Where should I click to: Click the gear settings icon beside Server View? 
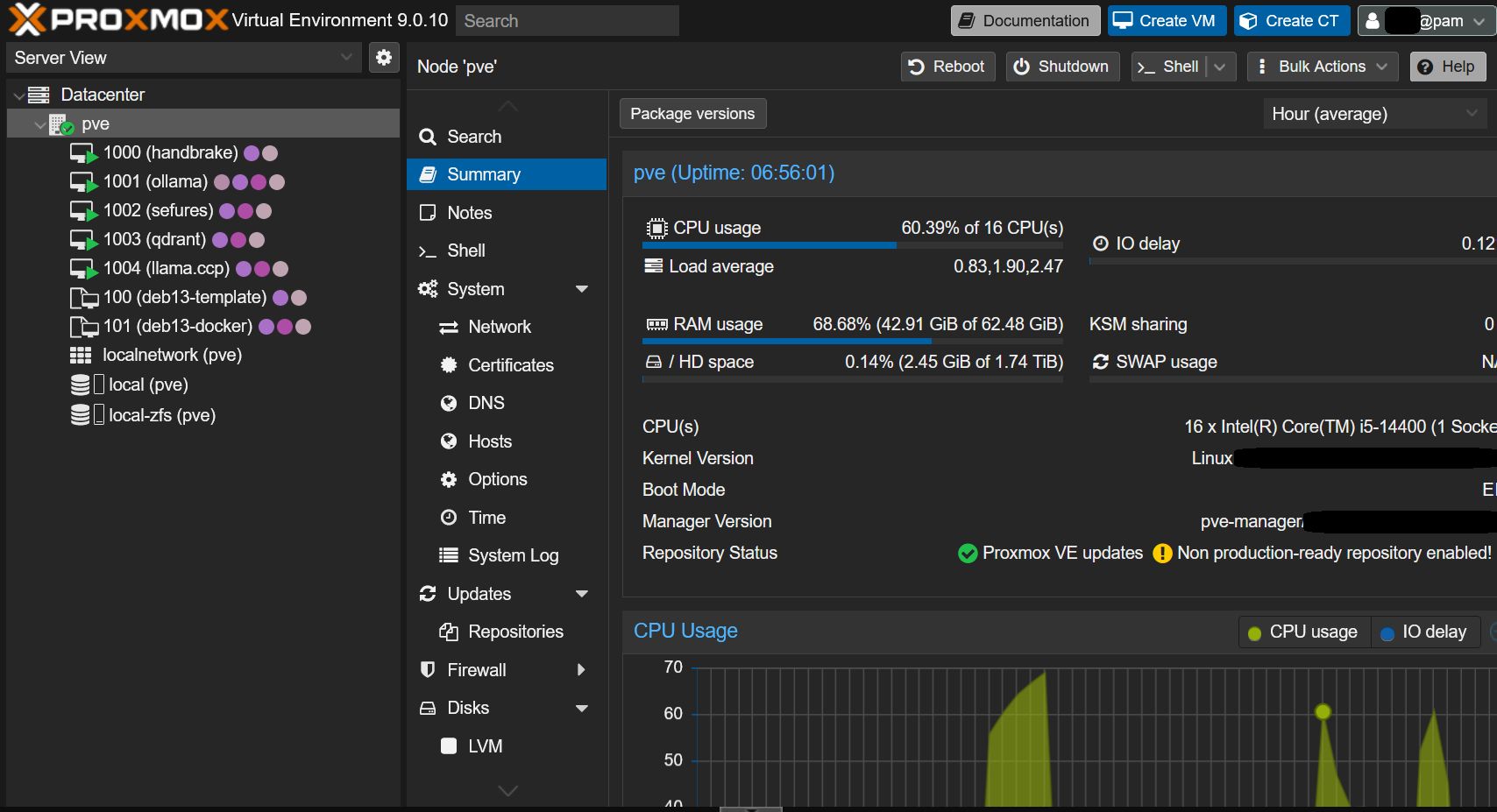pos(383,58)
